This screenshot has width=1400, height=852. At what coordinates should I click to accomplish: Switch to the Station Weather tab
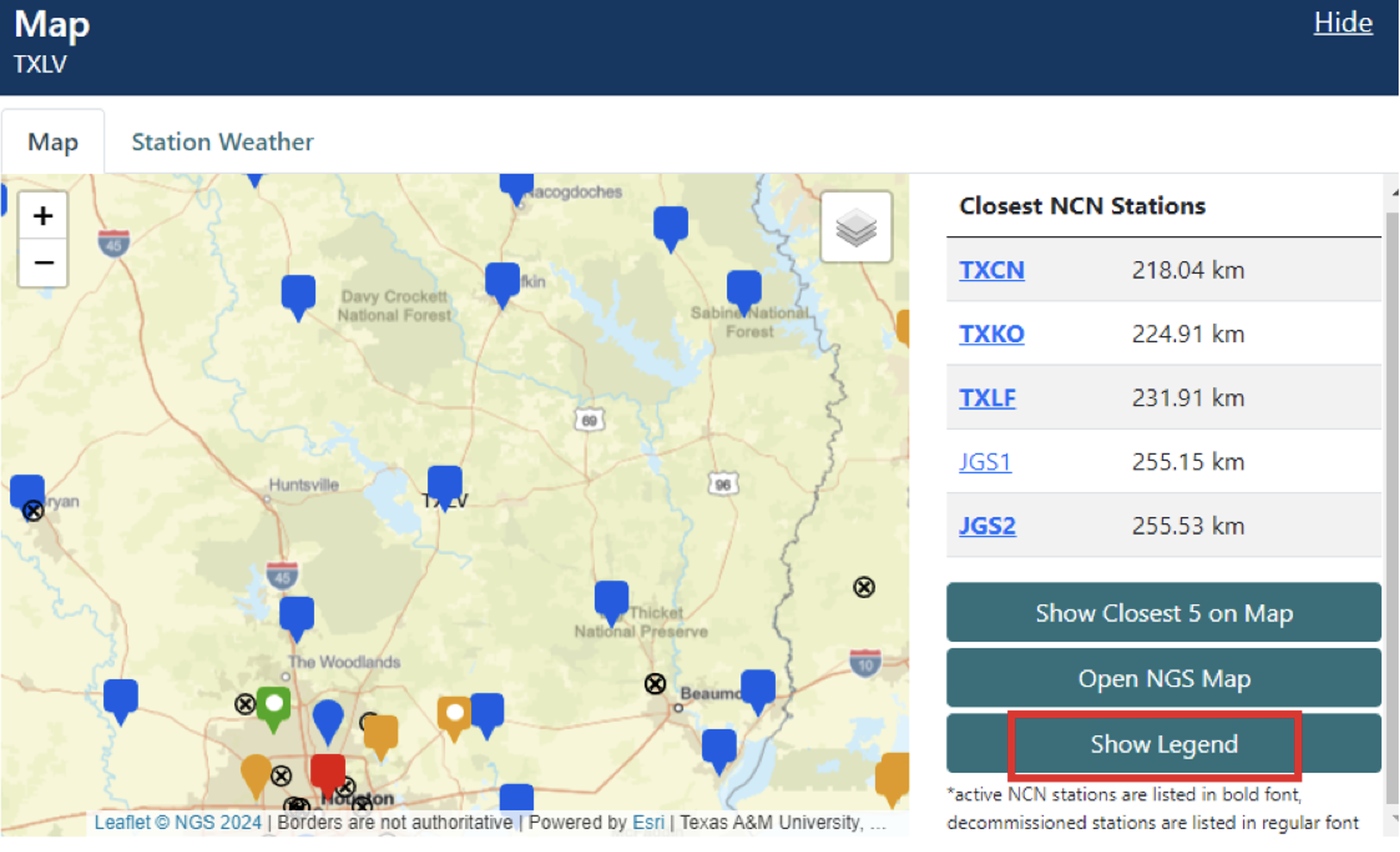222,142
